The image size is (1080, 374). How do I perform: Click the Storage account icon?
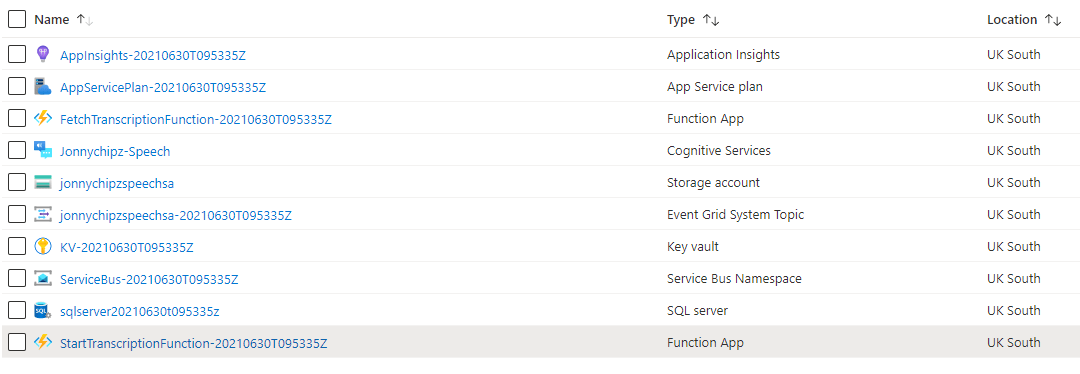coord(43,183)
